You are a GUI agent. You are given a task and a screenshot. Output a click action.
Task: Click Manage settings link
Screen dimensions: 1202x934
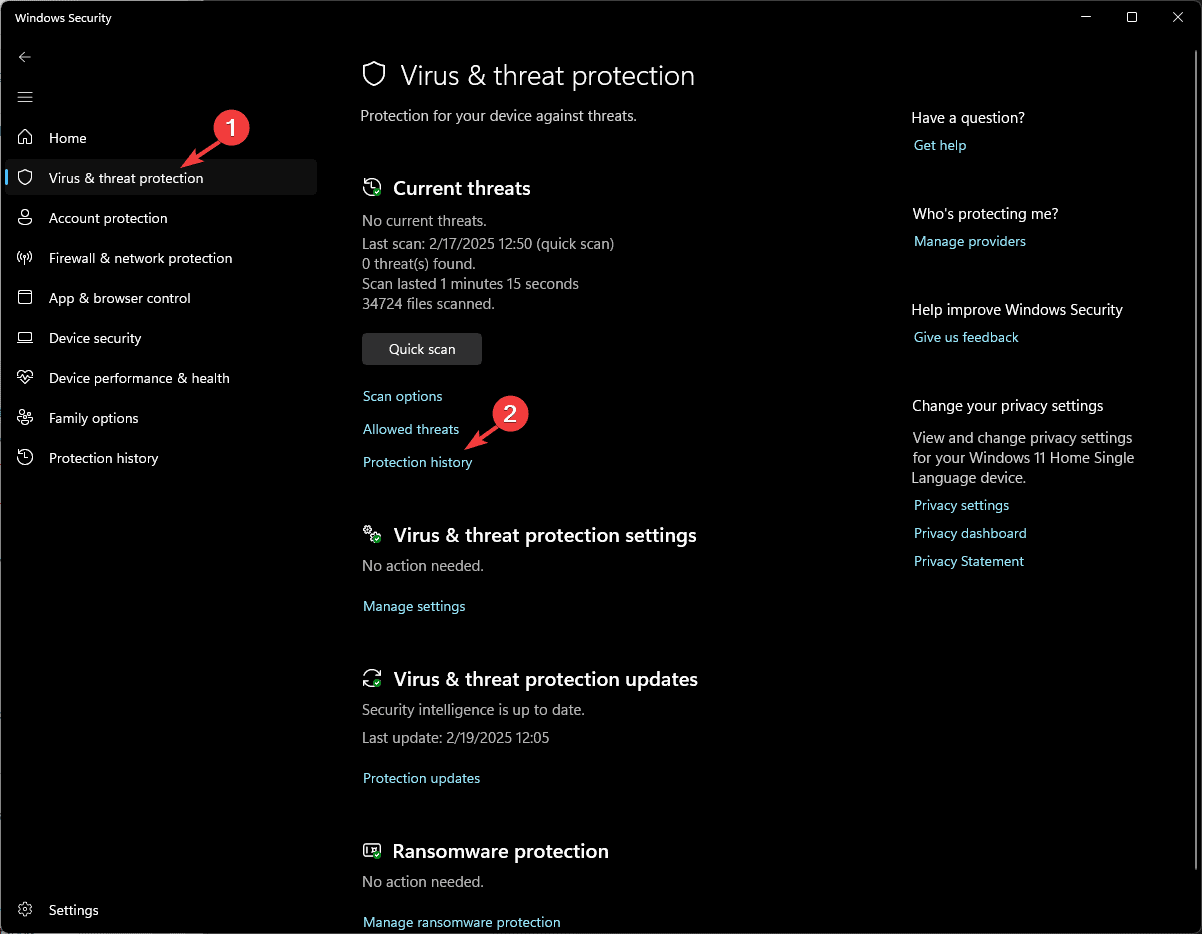(x=414, y=606)
